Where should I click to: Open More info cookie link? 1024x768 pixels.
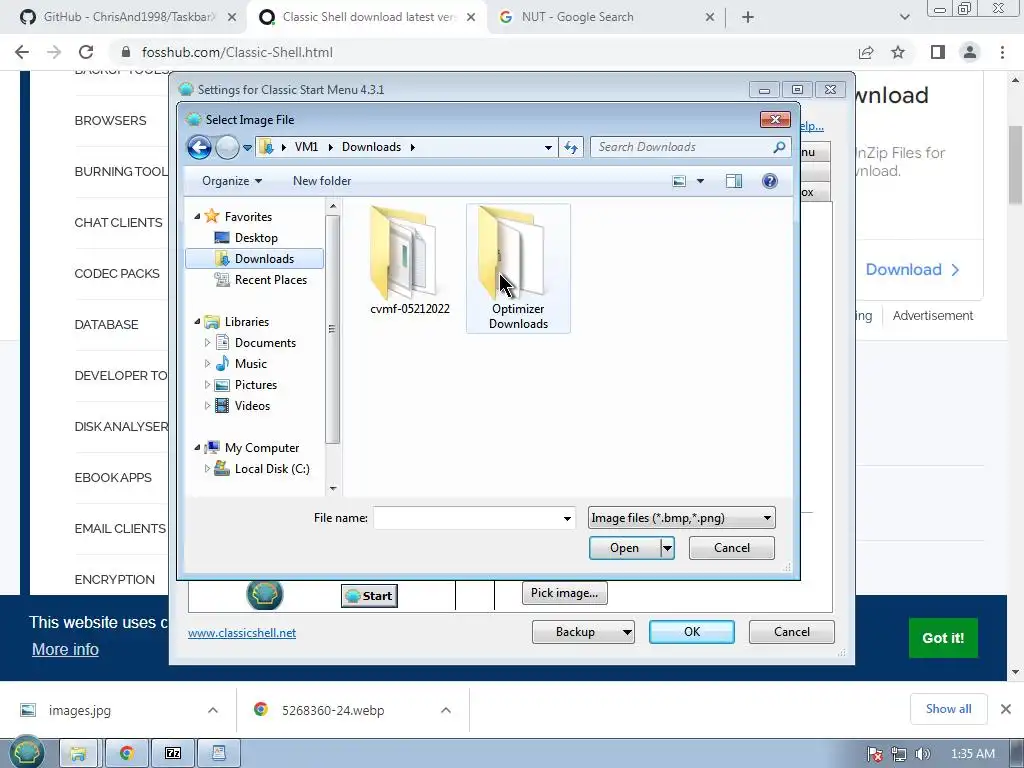pyautogui.click(x=65, y=649)
